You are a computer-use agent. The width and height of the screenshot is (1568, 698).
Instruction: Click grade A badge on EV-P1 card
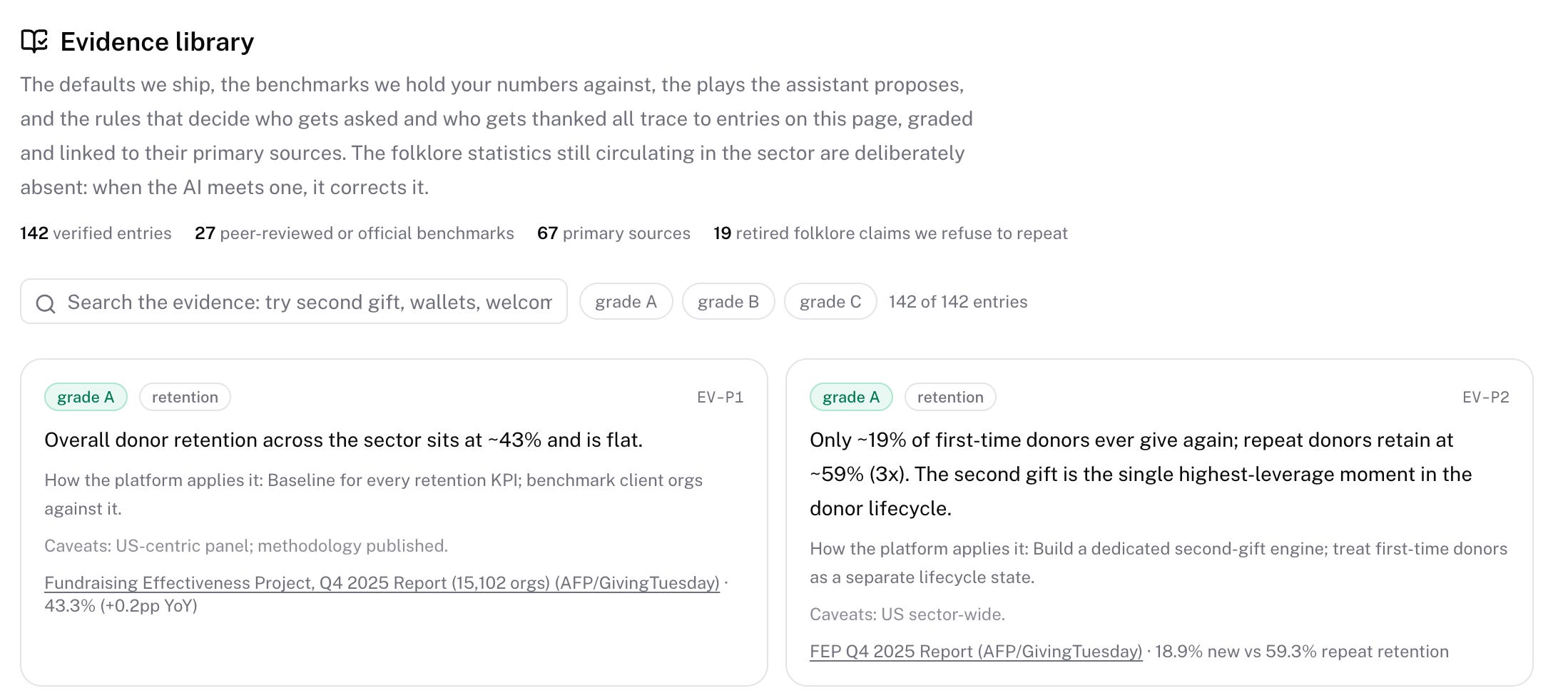[86, 397]
